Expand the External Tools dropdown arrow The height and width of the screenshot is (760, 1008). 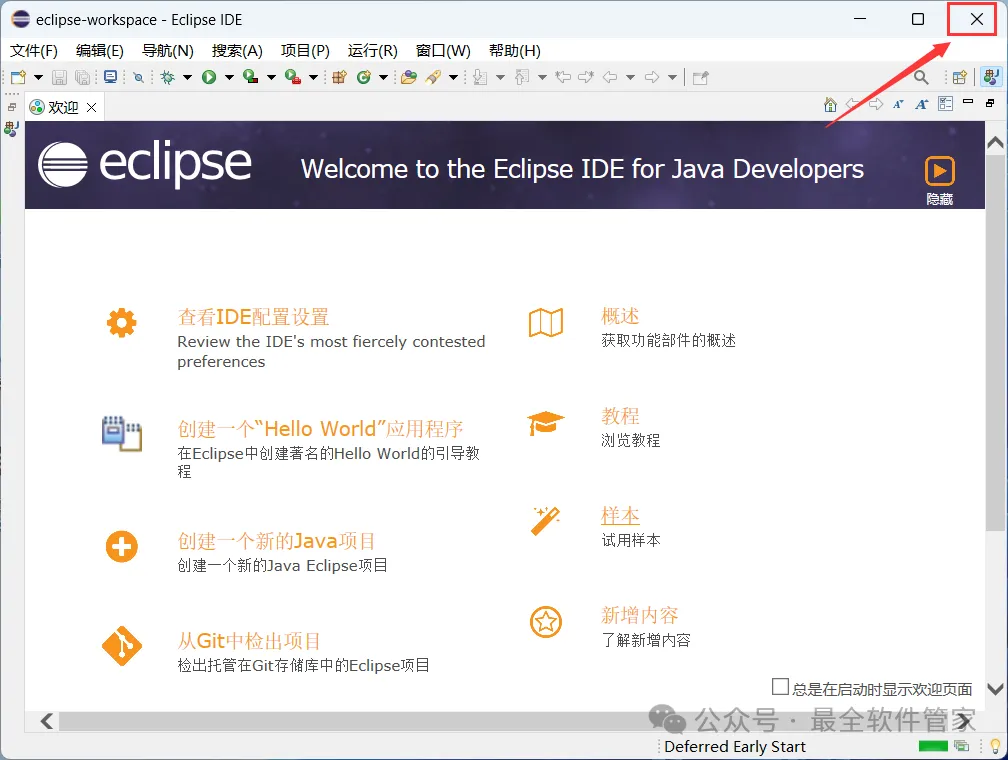pos(314,78)
